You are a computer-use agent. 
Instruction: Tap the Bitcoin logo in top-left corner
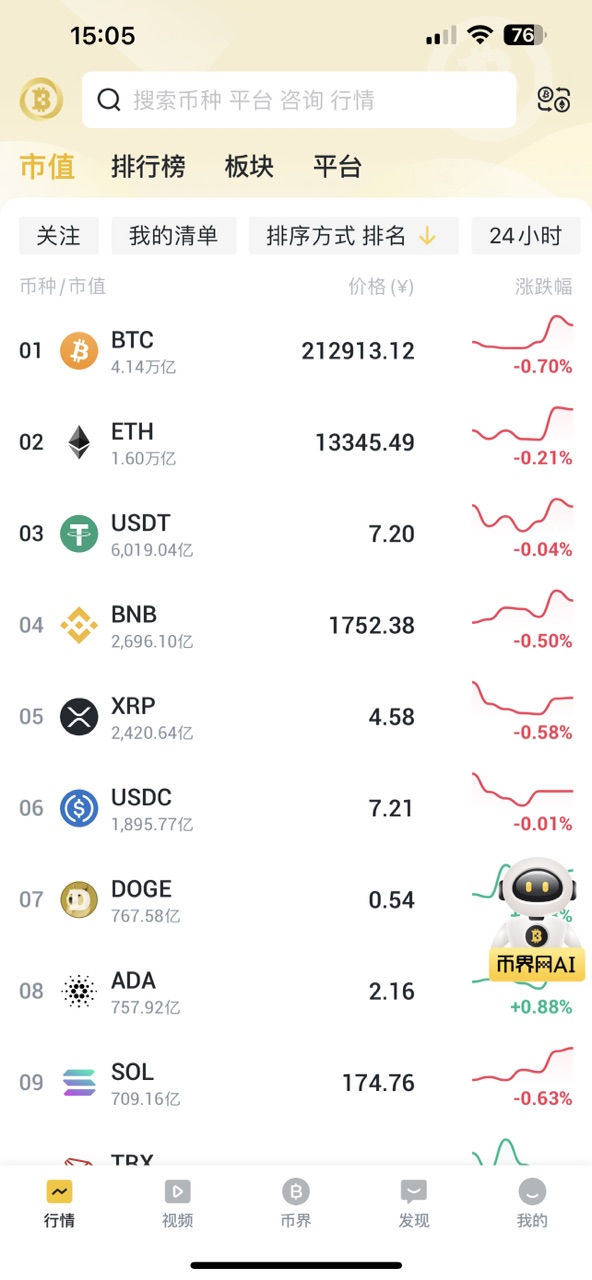coord(41,99)
